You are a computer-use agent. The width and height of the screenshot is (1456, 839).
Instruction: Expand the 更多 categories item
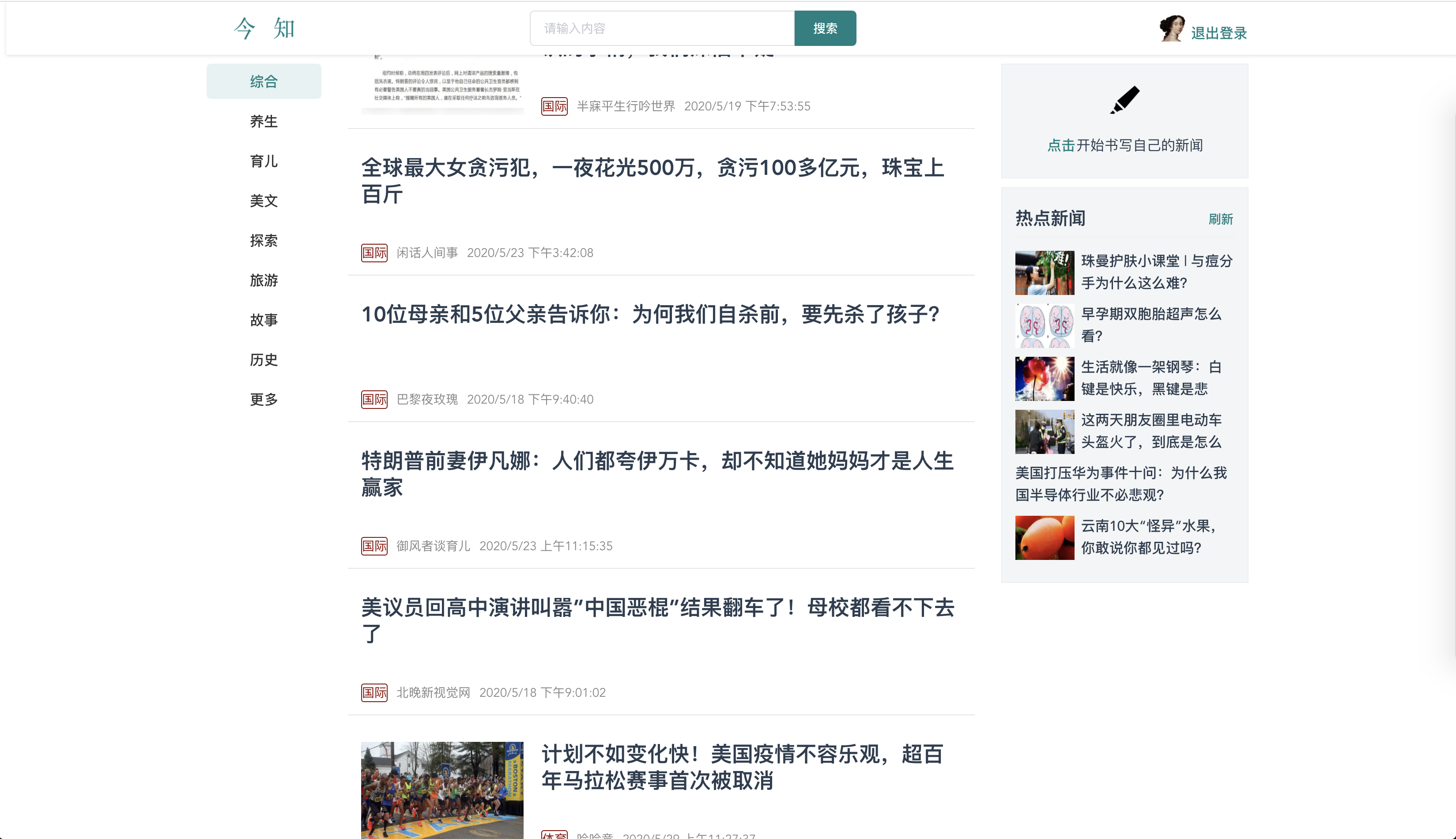tap(264, 399)
